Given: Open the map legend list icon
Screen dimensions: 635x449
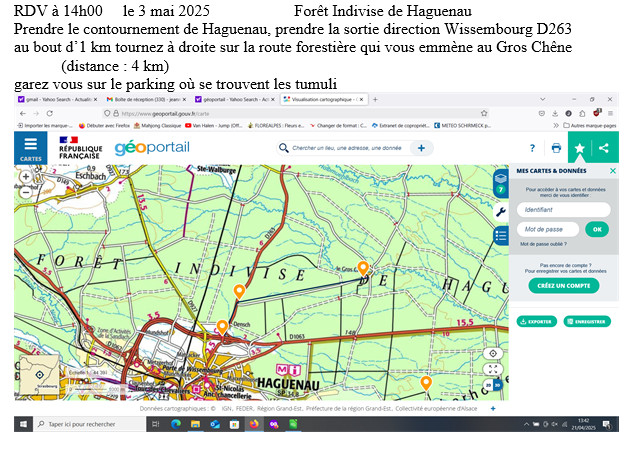Looking at the screenshot, I should click(501, 236).
